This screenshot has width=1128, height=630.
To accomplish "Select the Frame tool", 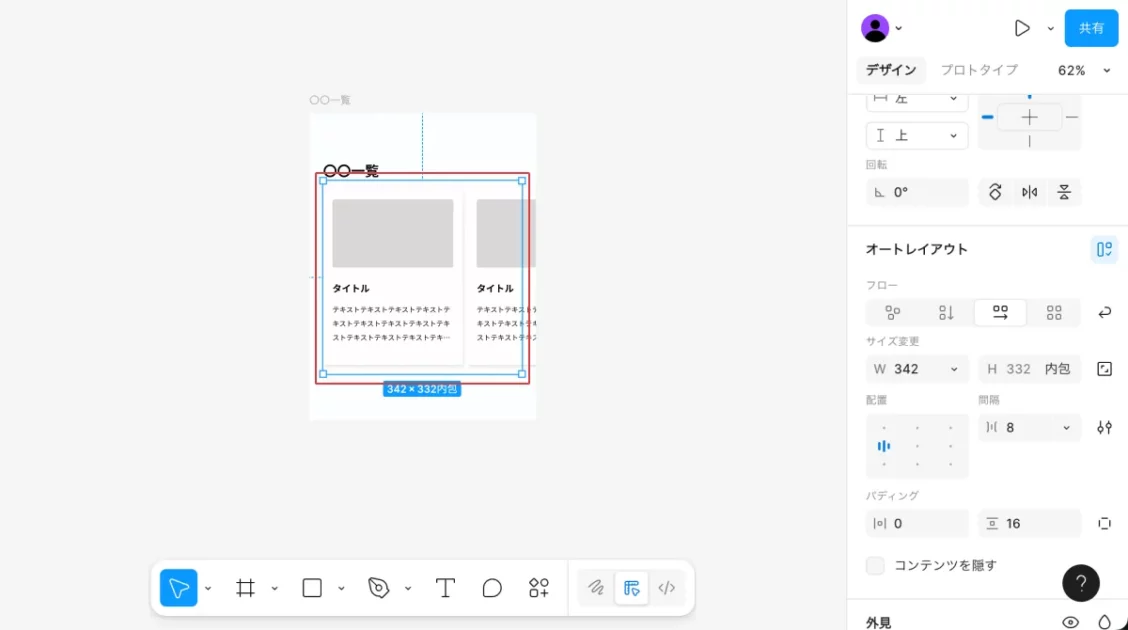I will click(245, 588).
